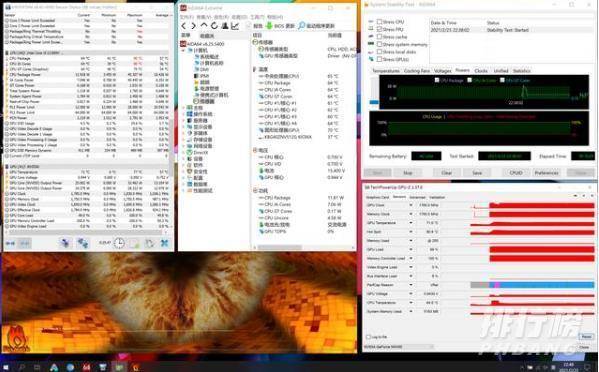Click Clear button in stability test
The width and height of the screenshot is (599, 372).
tap(447, 173)
